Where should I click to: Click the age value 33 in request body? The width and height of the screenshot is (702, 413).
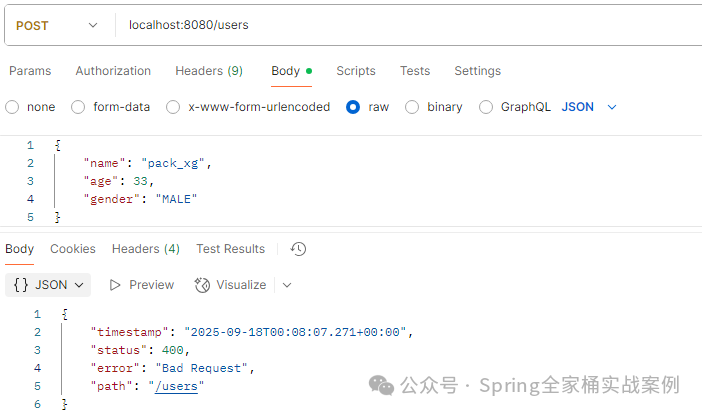tap(140, 181)
